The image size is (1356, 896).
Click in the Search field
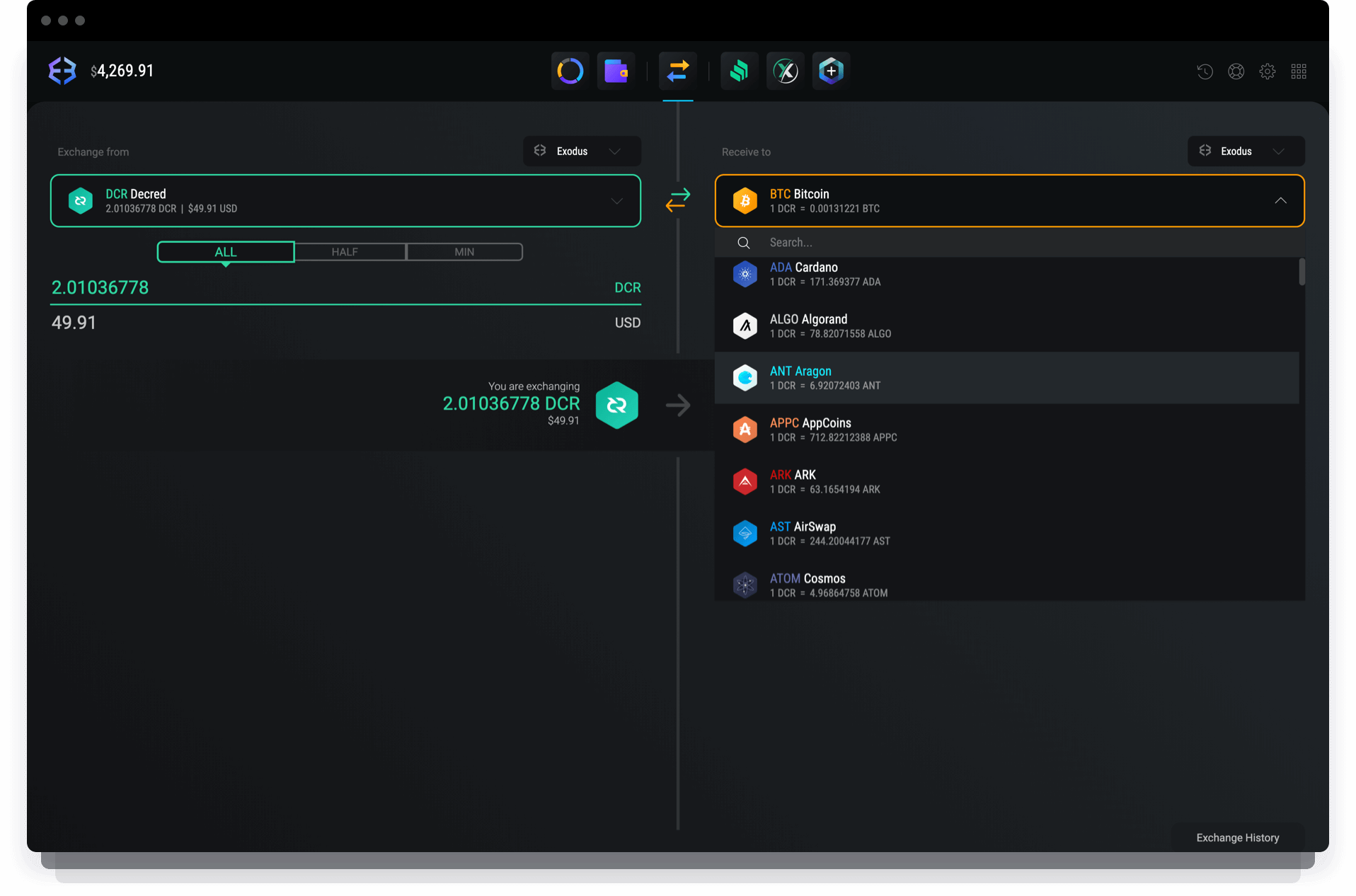[x=1010, y=243]
